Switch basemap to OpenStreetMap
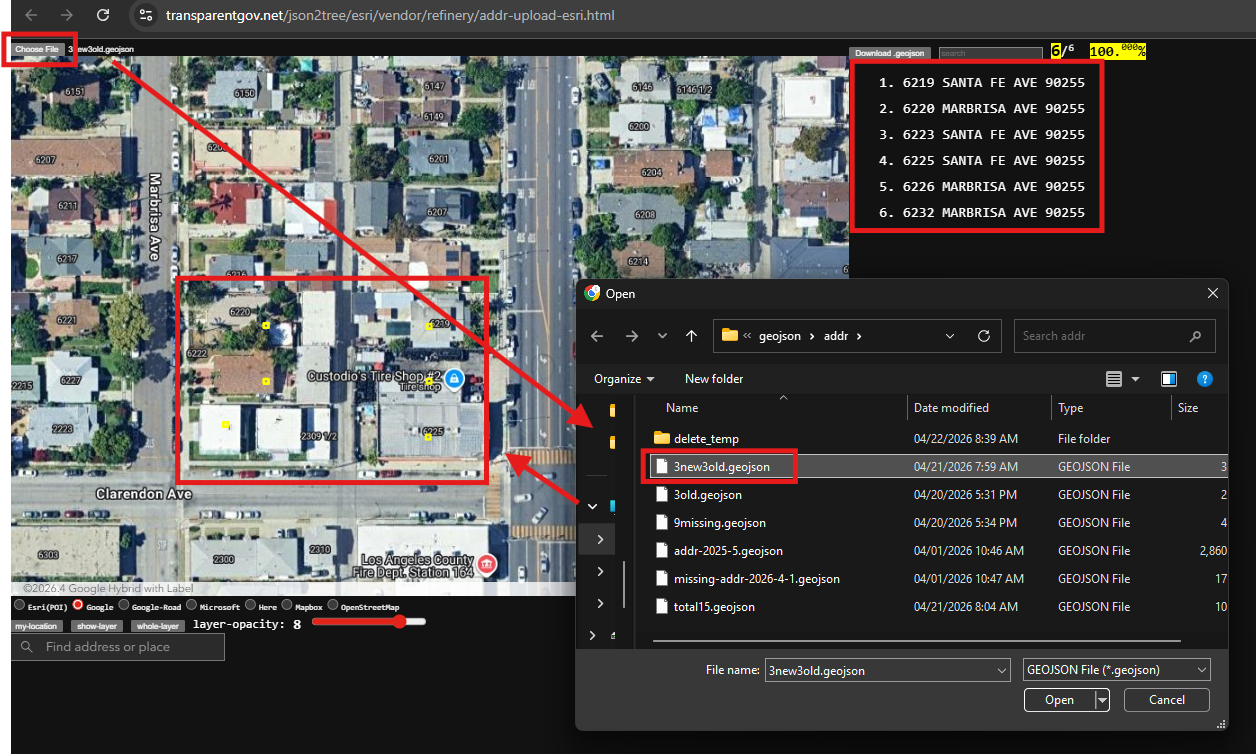This screenshot has width=1256, height=754. click(332, 606)
